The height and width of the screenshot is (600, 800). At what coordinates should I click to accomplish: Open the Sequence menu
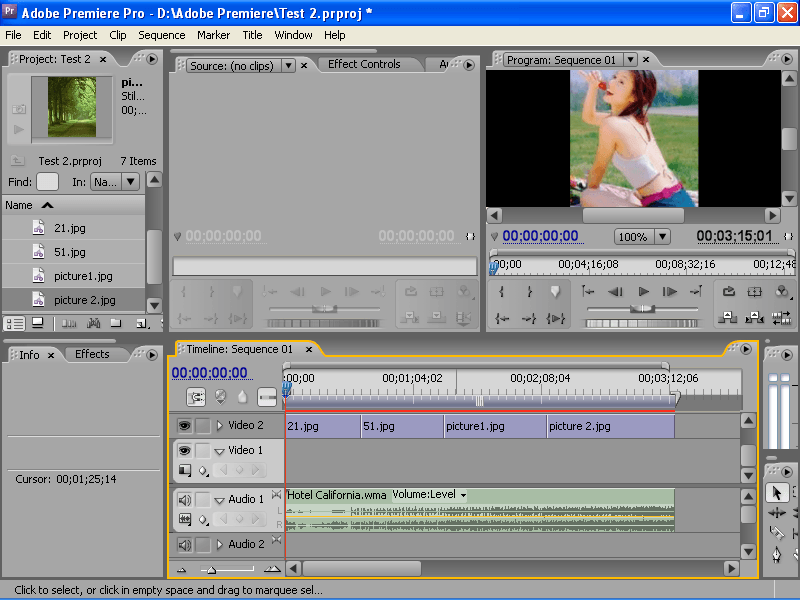161,35
